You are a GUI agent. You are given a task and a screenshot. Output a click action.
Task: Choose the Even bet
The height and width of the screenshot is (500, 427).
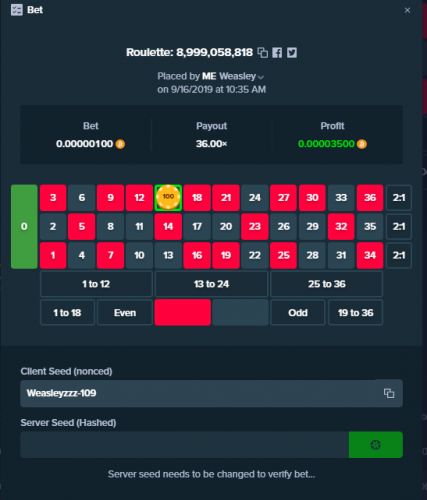125,313
